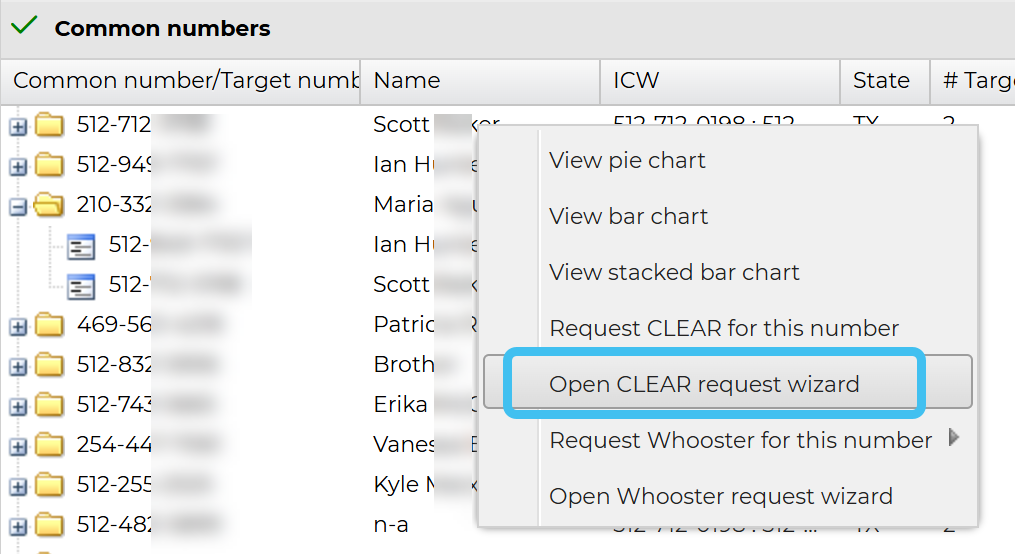Screen dimensions: 1015x554
Task: Choose Open CLEAR request wizard
Action: tap(704, 384)
